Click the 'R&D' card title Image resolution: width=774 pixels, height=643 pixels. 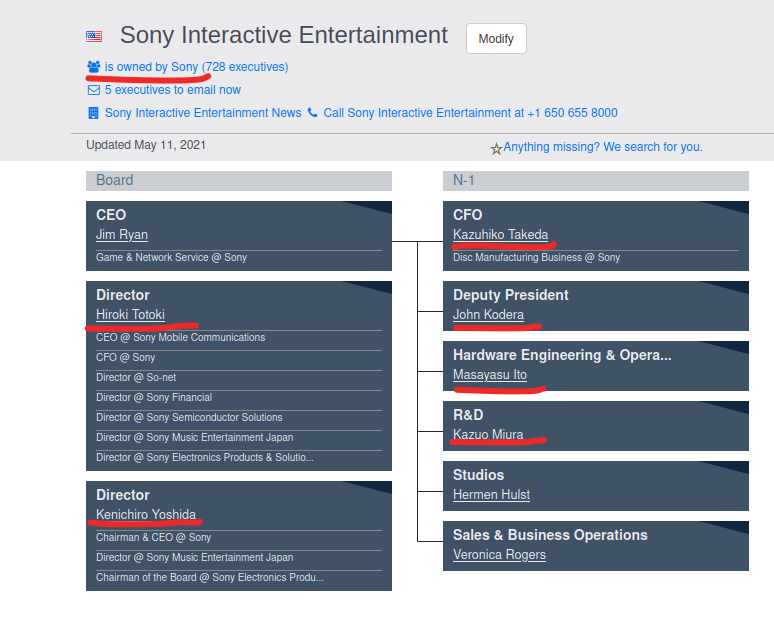tap(468, 415)
